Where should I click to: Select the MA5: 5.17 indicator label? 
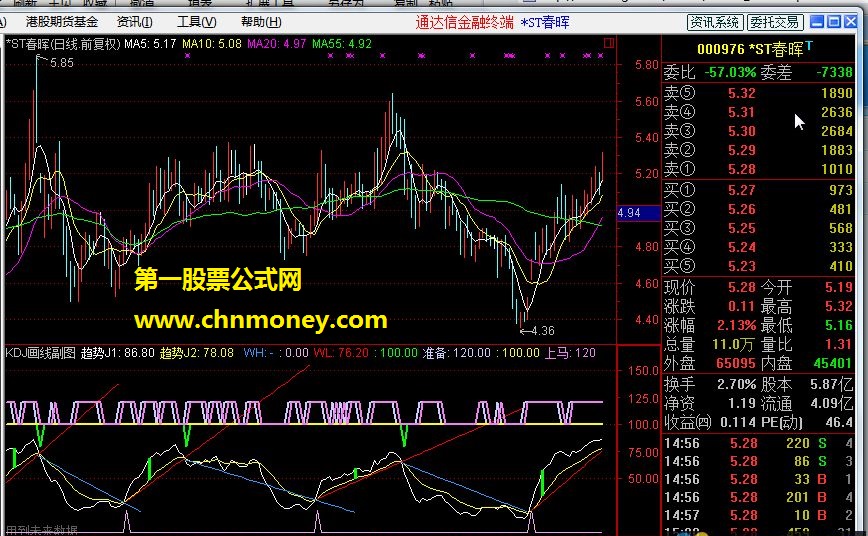[150, 44]
